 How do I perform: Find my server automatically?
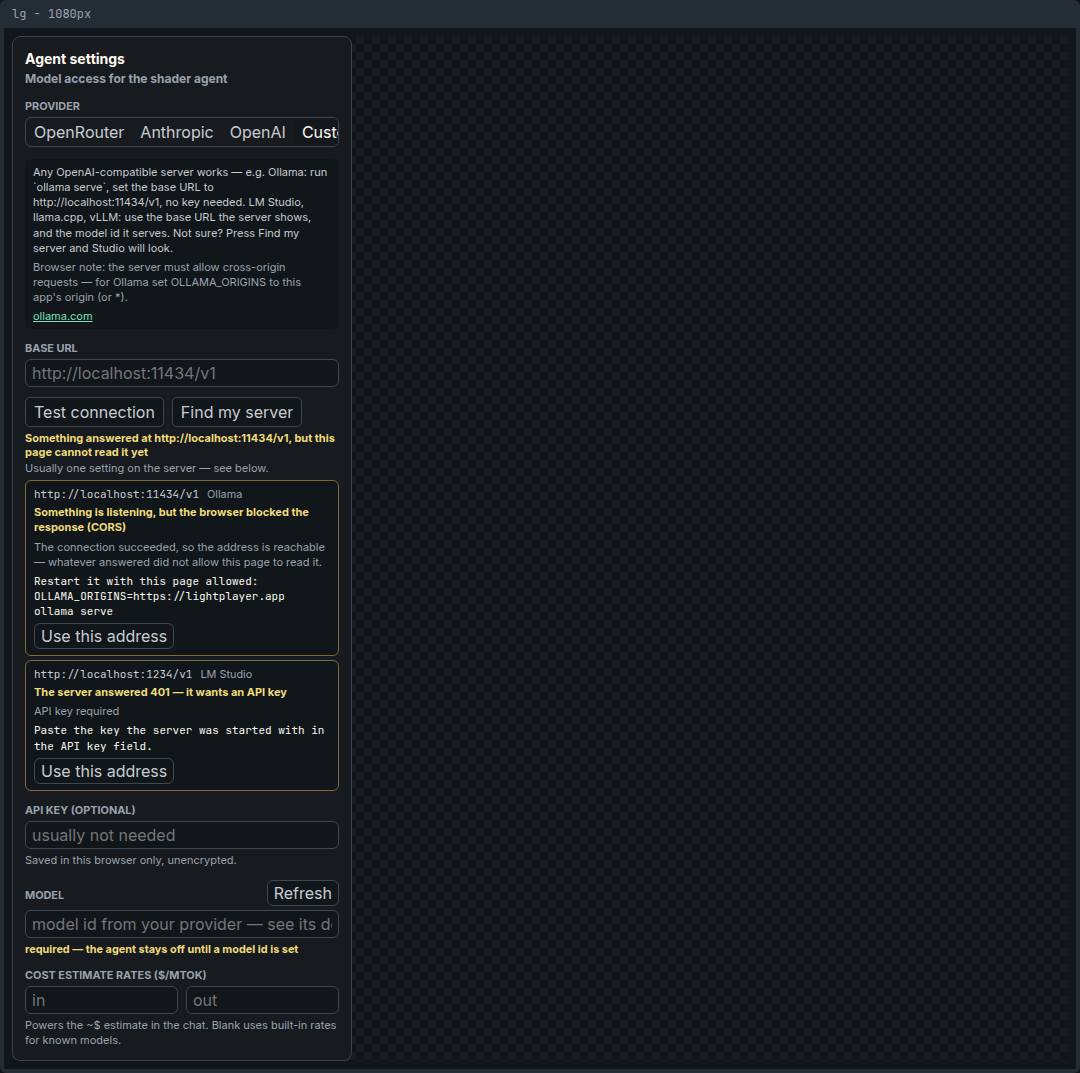coord(237,412)
